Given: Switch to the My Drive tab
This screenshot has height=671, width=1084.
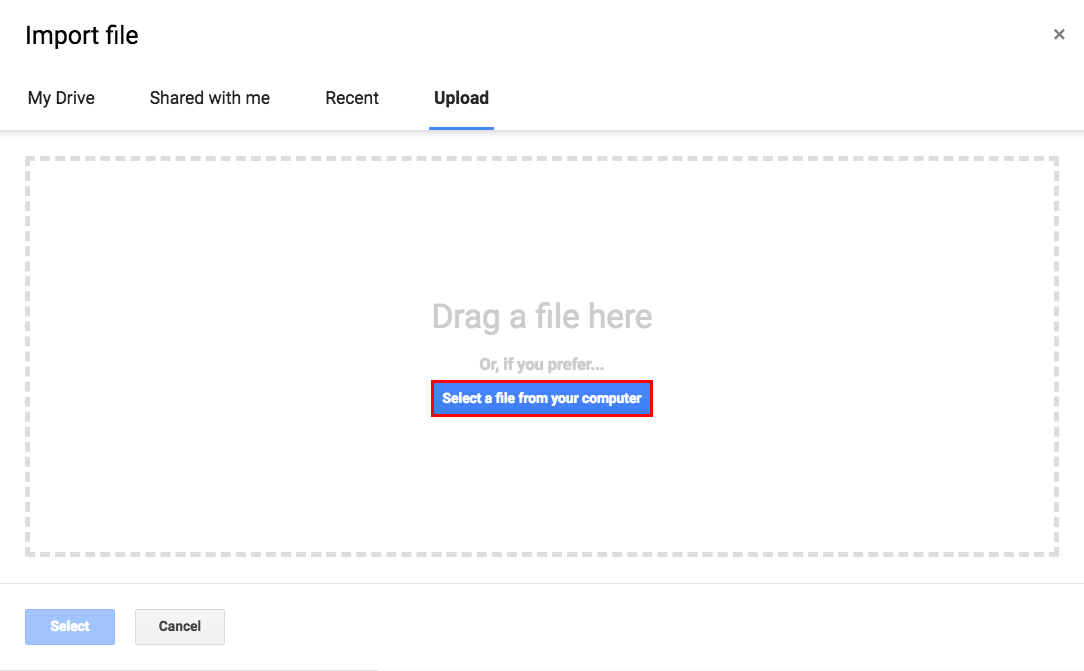Looking at the screenshot, I should click(61, 98).
